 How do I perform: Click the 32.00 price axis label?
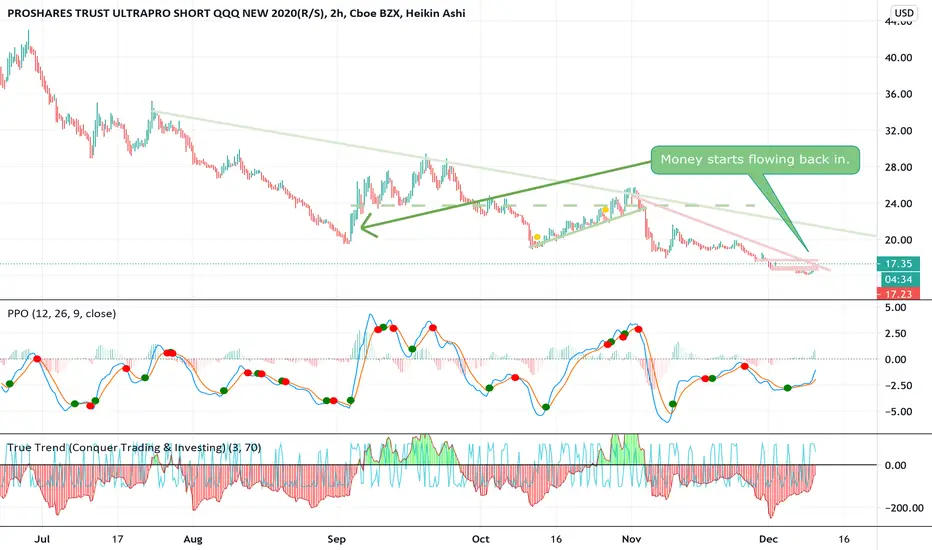coord(898,131)
